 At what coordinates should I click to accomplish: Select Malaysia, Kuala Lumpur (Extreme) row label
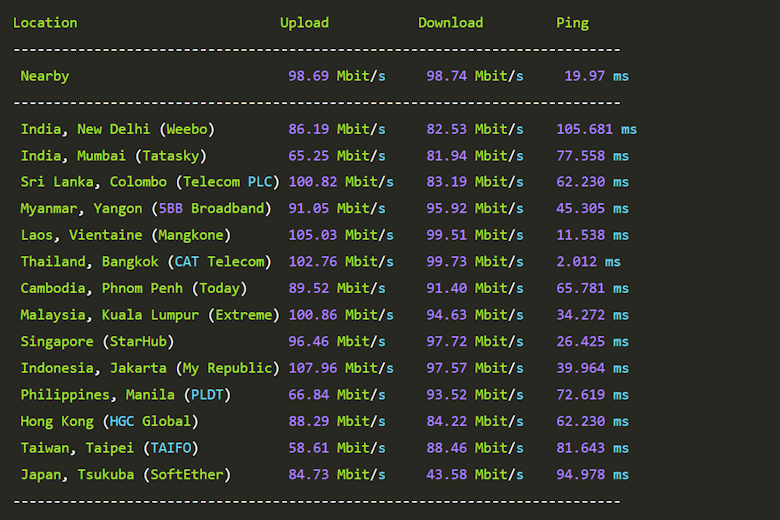(x=149, y=315)
